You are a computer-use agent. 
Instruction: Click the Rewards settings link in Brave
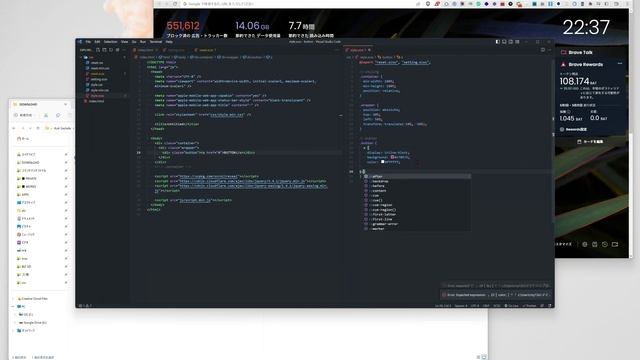tap(573, 129)
